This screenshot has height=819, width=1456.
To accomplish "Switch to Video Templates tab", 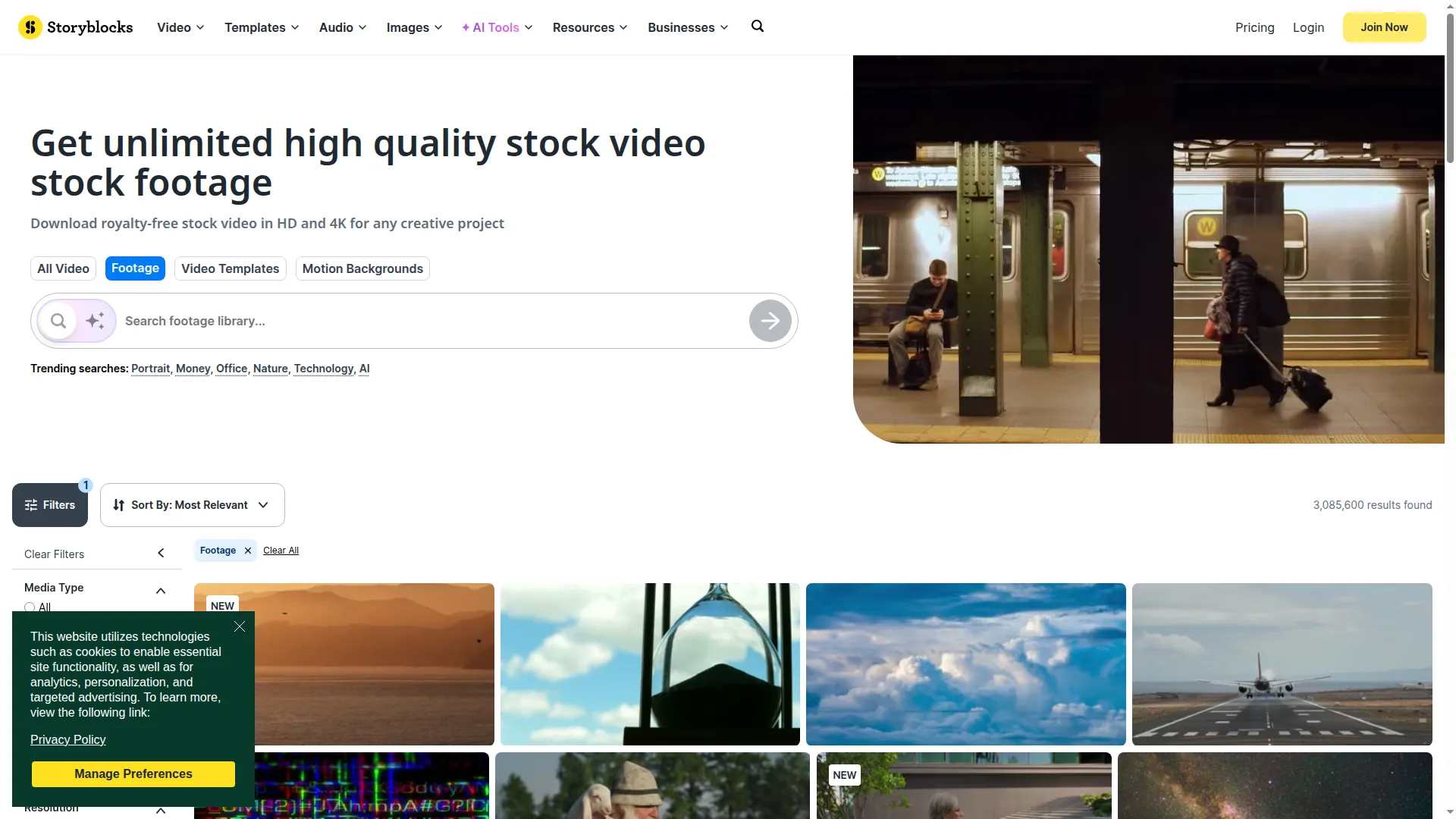I will [231, 268].
